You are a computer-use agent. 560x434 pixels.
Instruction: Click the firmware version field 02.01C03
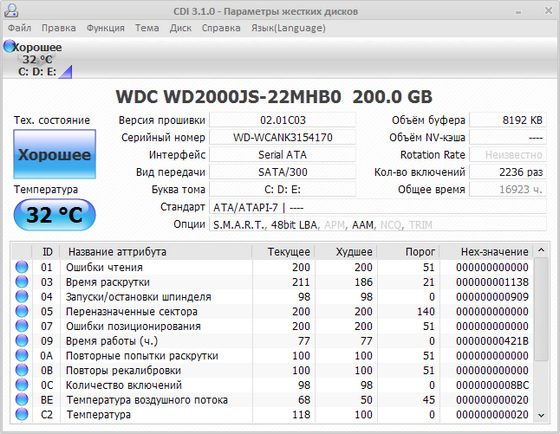pyautogui.click(x=282, y=120)
